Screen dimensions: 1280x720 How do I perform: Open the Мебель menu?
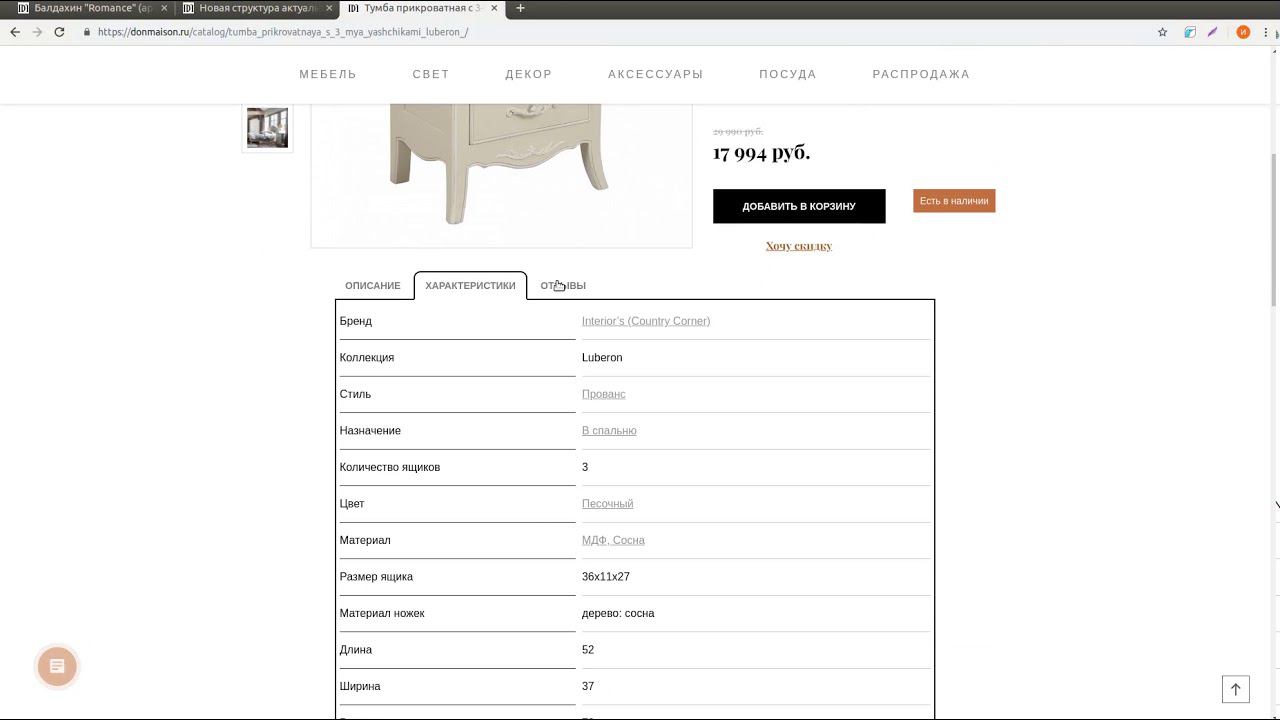pos(328,74)
